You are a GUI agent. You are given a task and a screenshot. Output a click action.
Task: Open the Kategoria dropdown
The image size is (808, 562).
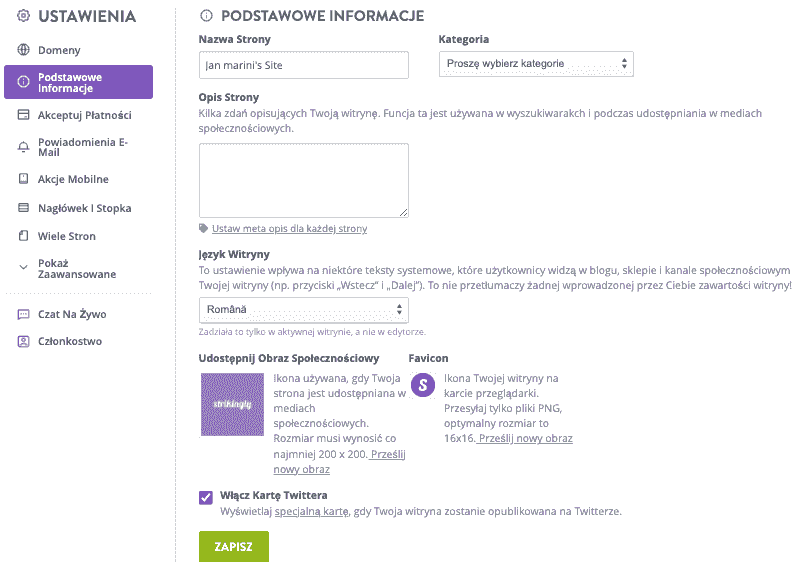[x=536, y=64]
